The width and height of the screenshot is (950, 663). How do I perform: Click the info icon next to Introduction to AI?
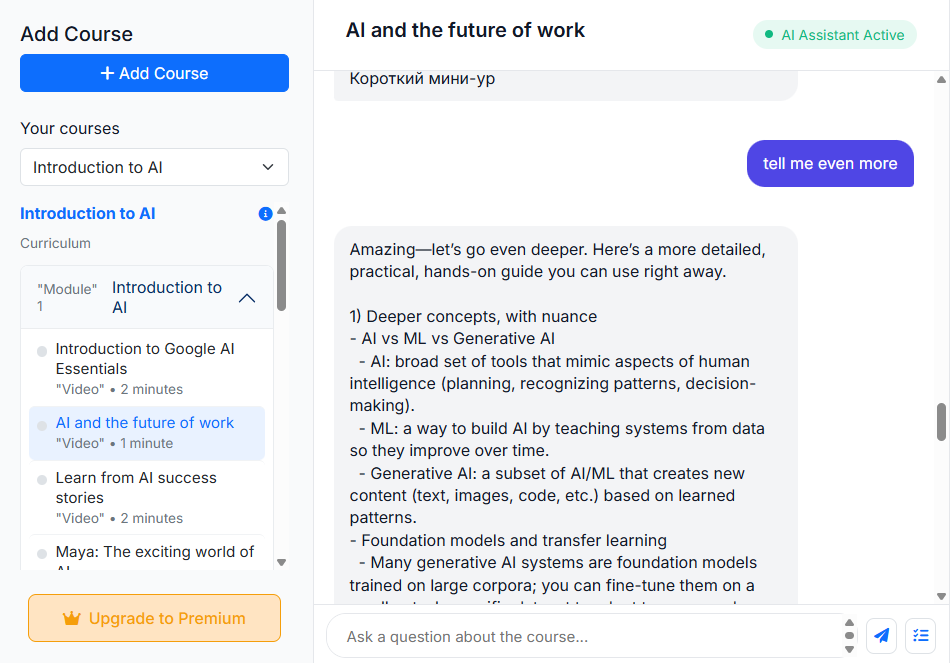point(265,213)
